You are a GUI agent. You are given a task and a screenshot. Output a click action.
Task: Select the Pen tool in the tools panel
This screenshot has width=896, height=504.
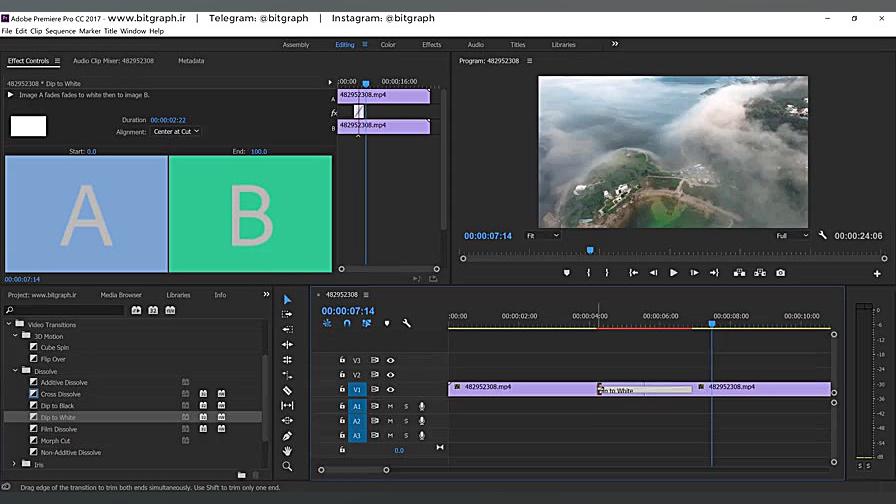(x=287, y=436)
